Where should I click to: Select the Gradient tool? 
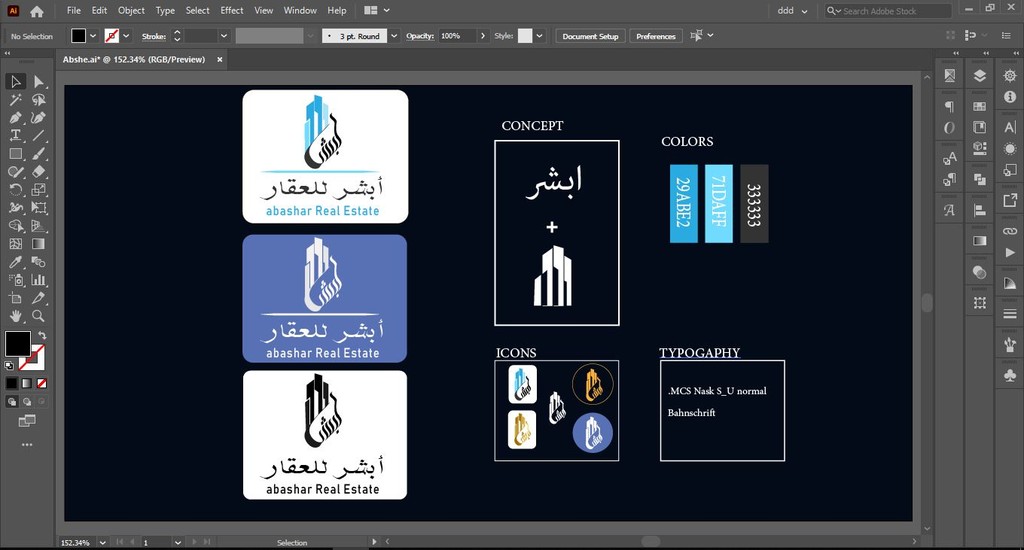[x=39, y=244]
